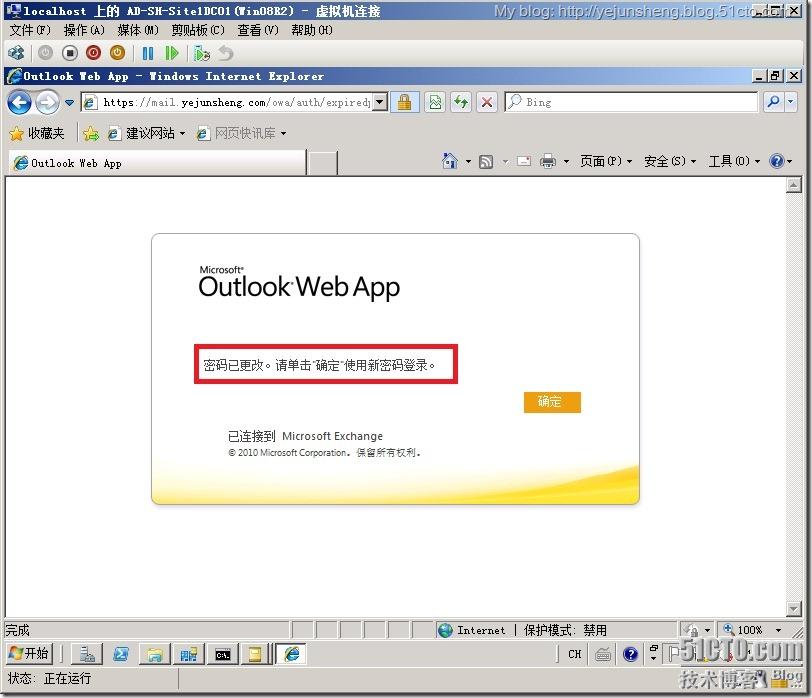The height and width of the screenshot is (698, 812).
Task: Take a VM snapshot with the snapshot icon
Action: tap(201, 53)
